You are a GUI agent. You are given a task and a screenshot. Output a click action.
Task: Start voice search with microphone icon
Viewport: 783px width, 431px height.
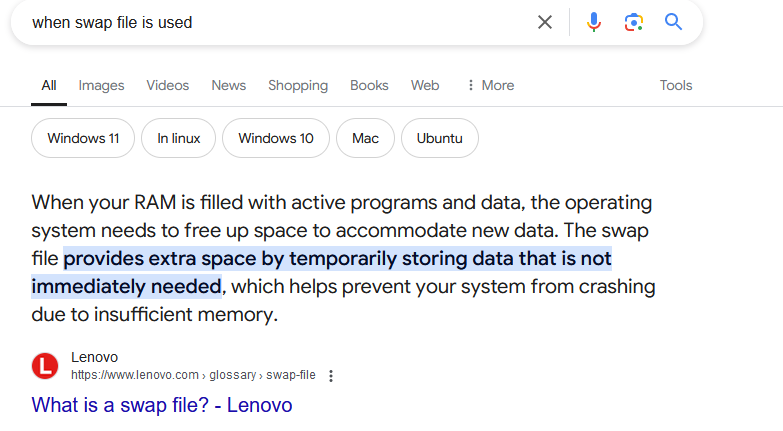point(594,22)
